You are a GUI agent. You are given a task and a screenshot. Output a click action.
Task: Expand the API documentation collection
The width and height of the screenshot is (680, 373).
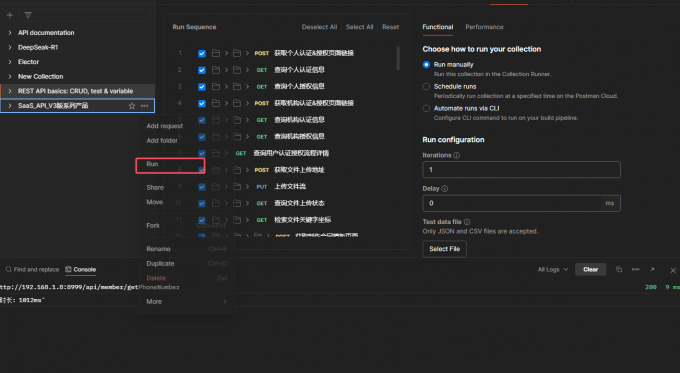tap(10, 33)
